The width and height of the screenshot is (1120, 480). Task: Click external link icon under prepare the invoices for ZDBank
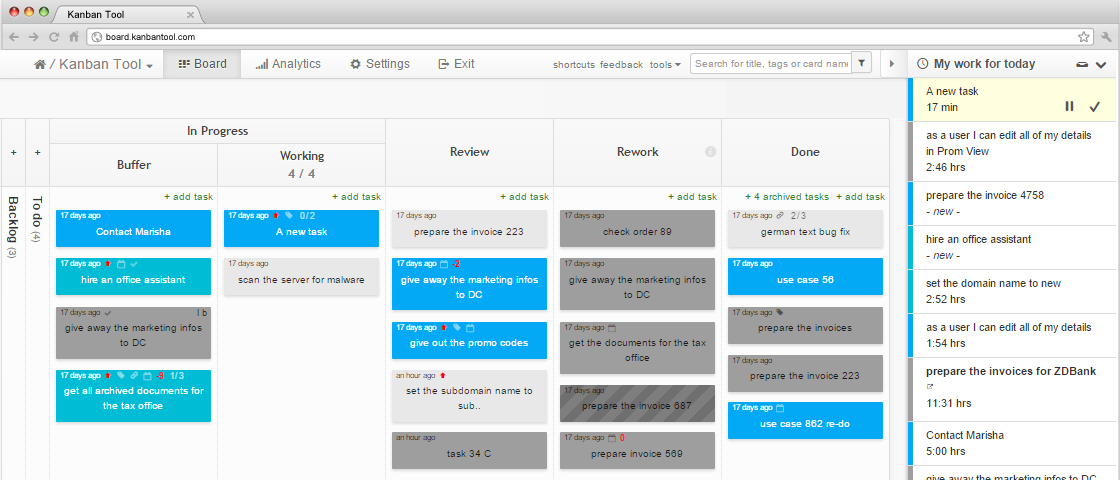coord(929,386)
